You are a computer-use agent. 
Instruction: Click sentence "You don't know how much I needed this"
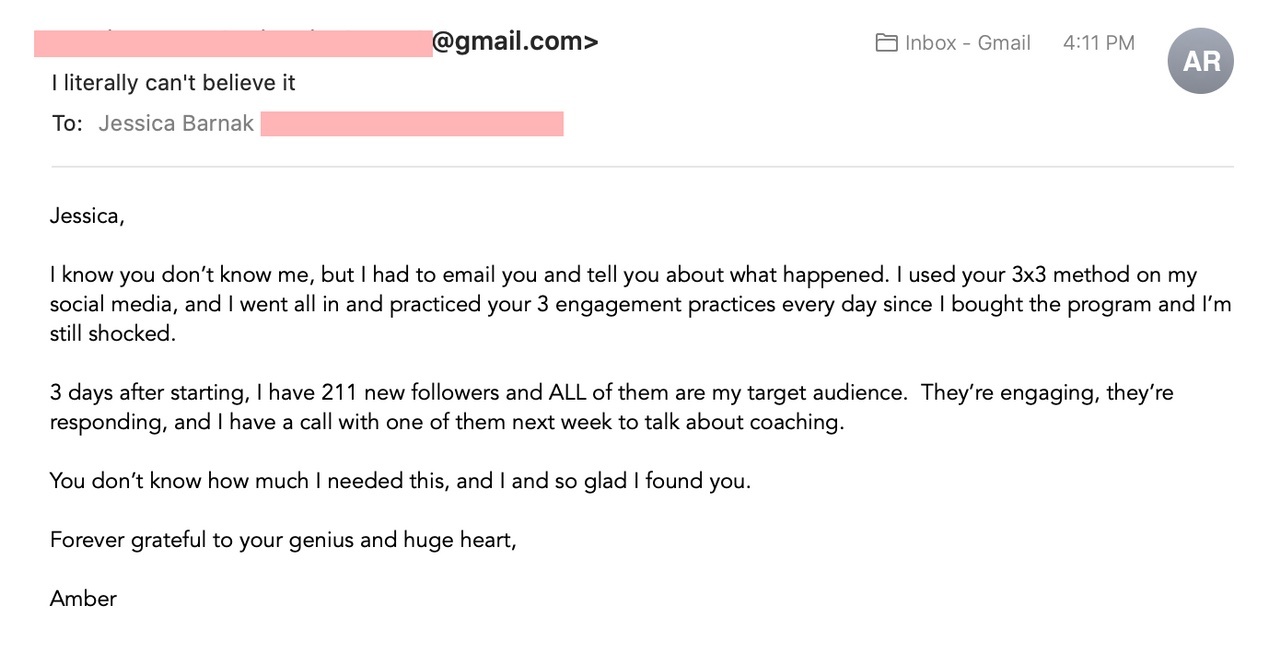[250, 481]
